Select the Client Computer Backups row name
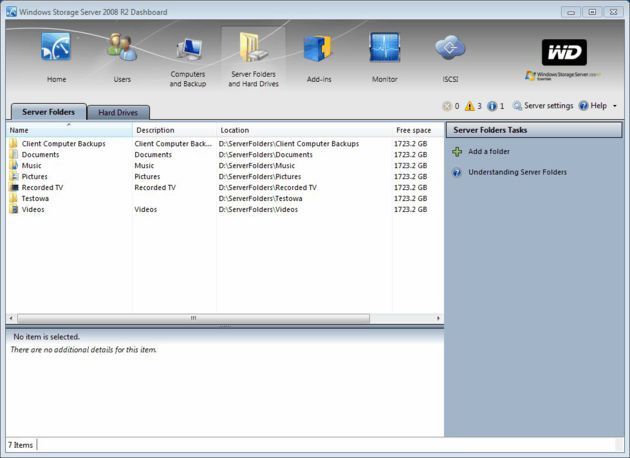The width and height of the screenshot is (630, 458). click(63, 143)
